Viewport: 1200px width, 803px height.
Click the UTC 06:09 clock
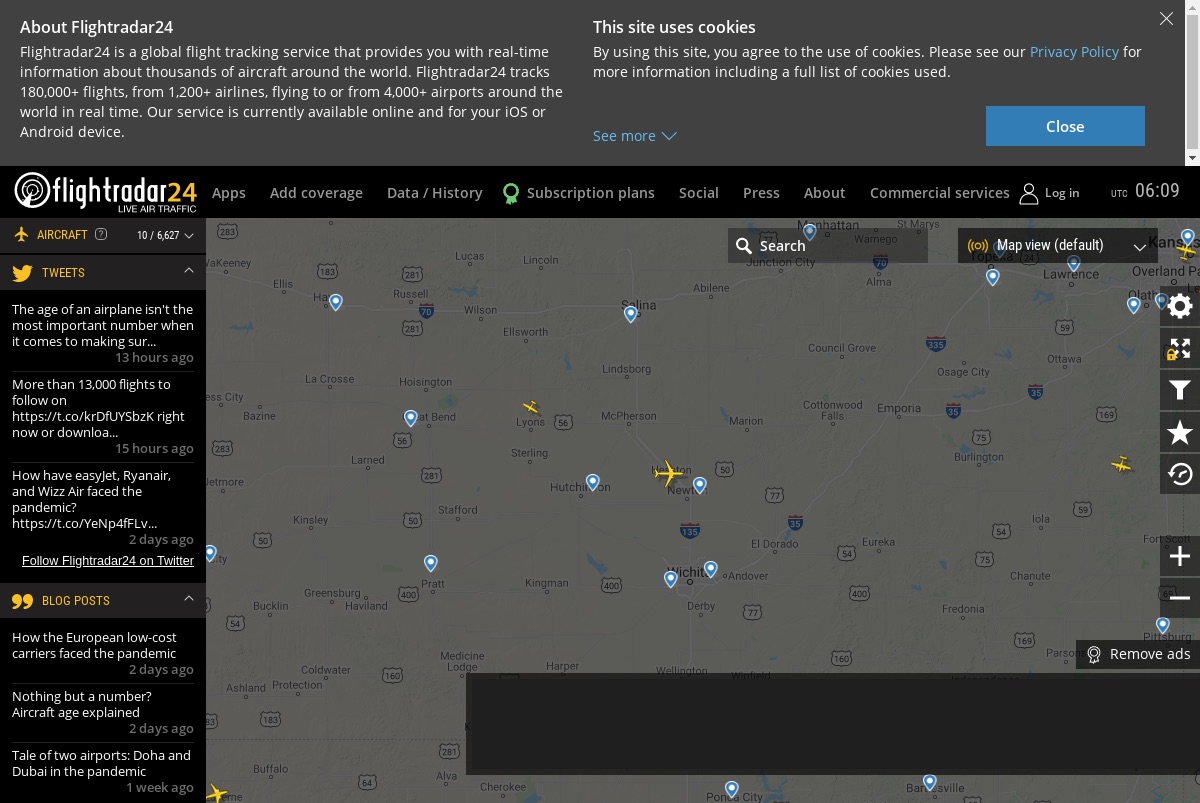click(1145, 191)
